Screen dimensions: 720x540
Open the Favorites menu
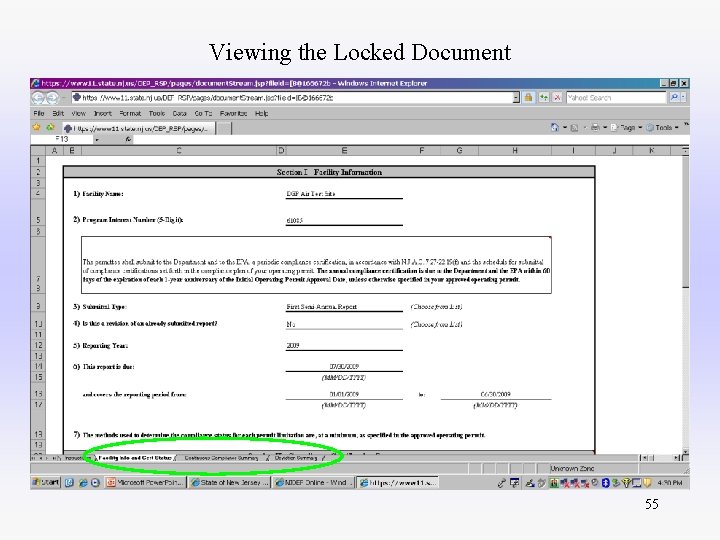[233, 113]
